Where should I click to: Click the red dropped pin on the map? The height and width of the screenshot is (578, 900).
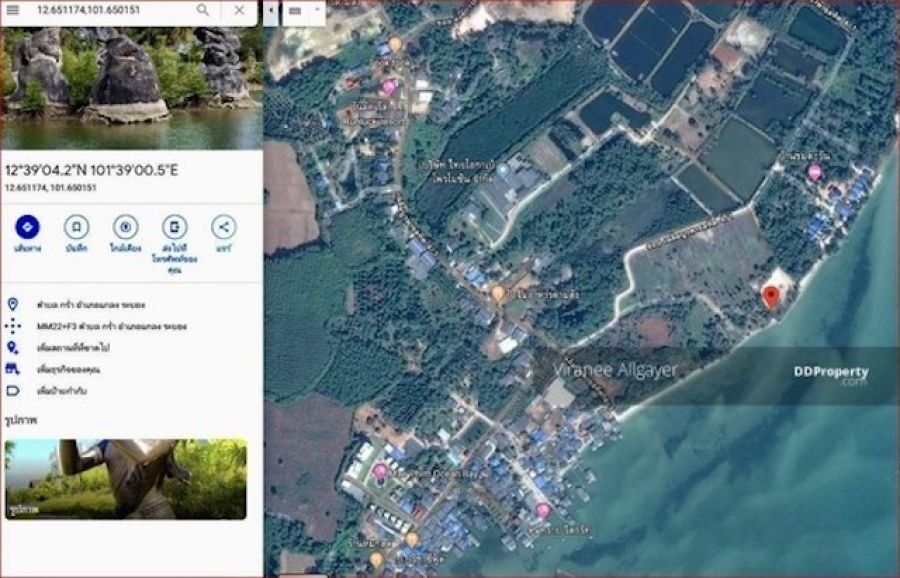[x=771, y=297]
